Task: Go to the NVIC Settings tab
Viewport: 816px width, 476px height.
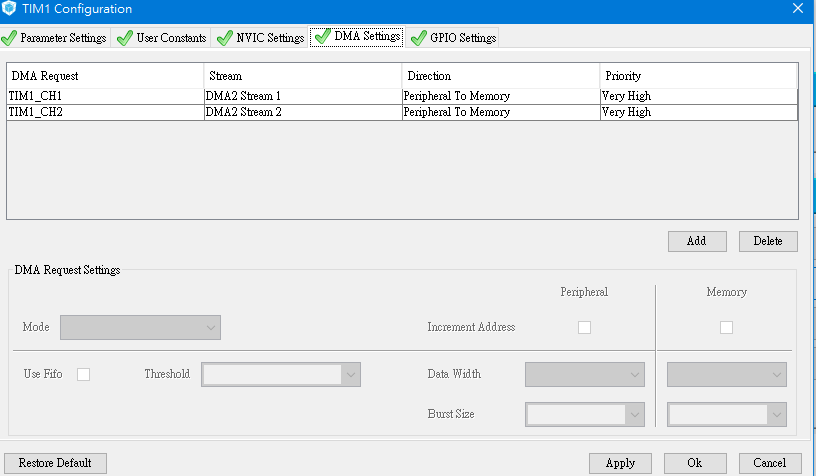Action: (x=261, y=38)
